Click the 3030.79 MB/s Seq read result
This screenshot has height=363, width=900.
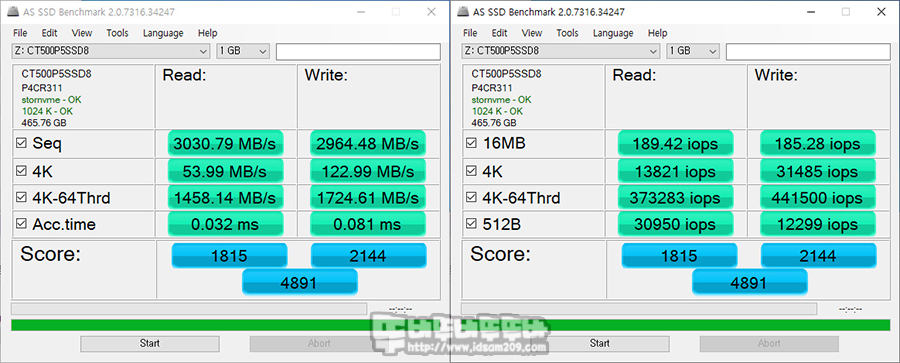point(226,144)
